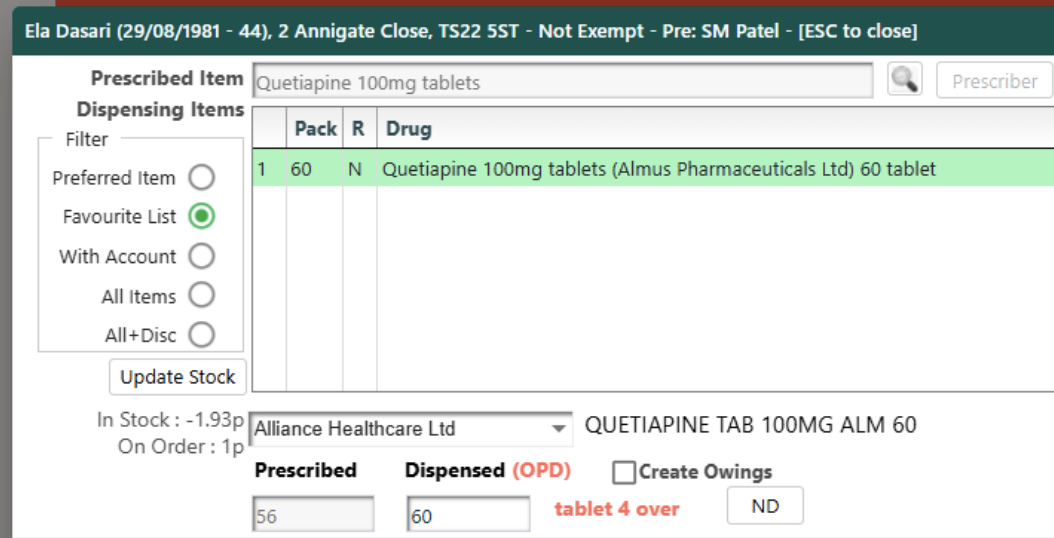Viewport: 1054px width, 538px height.
Task: Open the Alliance Healthcare Ltd supplier dropdown
Action: [x=558, y=429]
